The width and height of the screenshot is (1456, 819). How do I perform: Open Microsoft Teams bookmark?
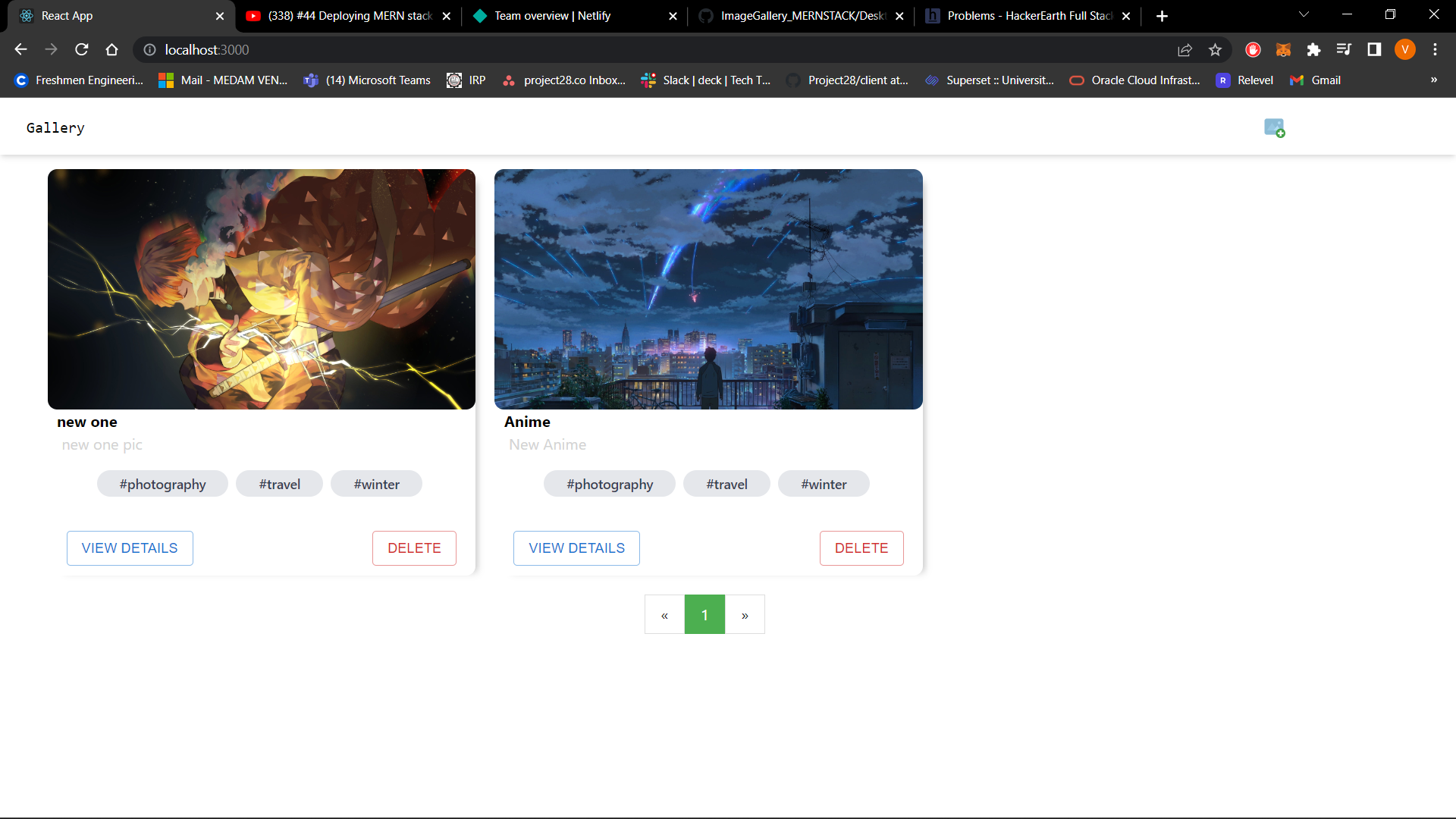(x=367, y=80)
